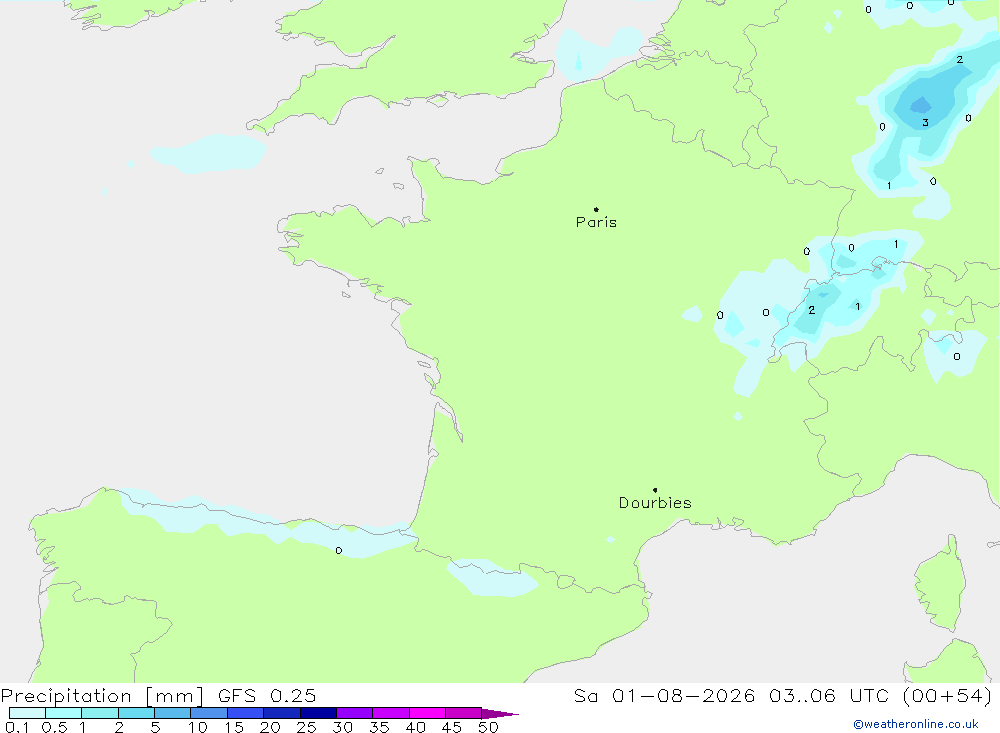Click the legend scale label '10'
The image size is (1000, 733).
[x=198, y=727]
